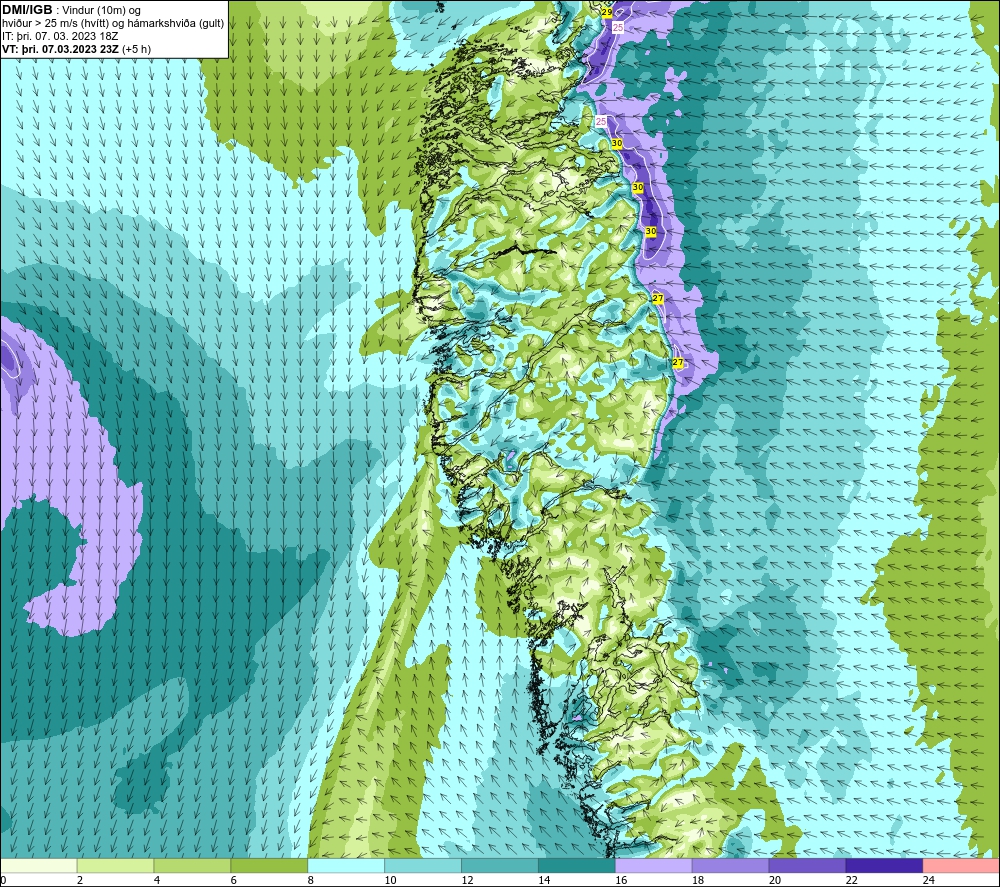Select the '12' legend scale number

(467, 880)
